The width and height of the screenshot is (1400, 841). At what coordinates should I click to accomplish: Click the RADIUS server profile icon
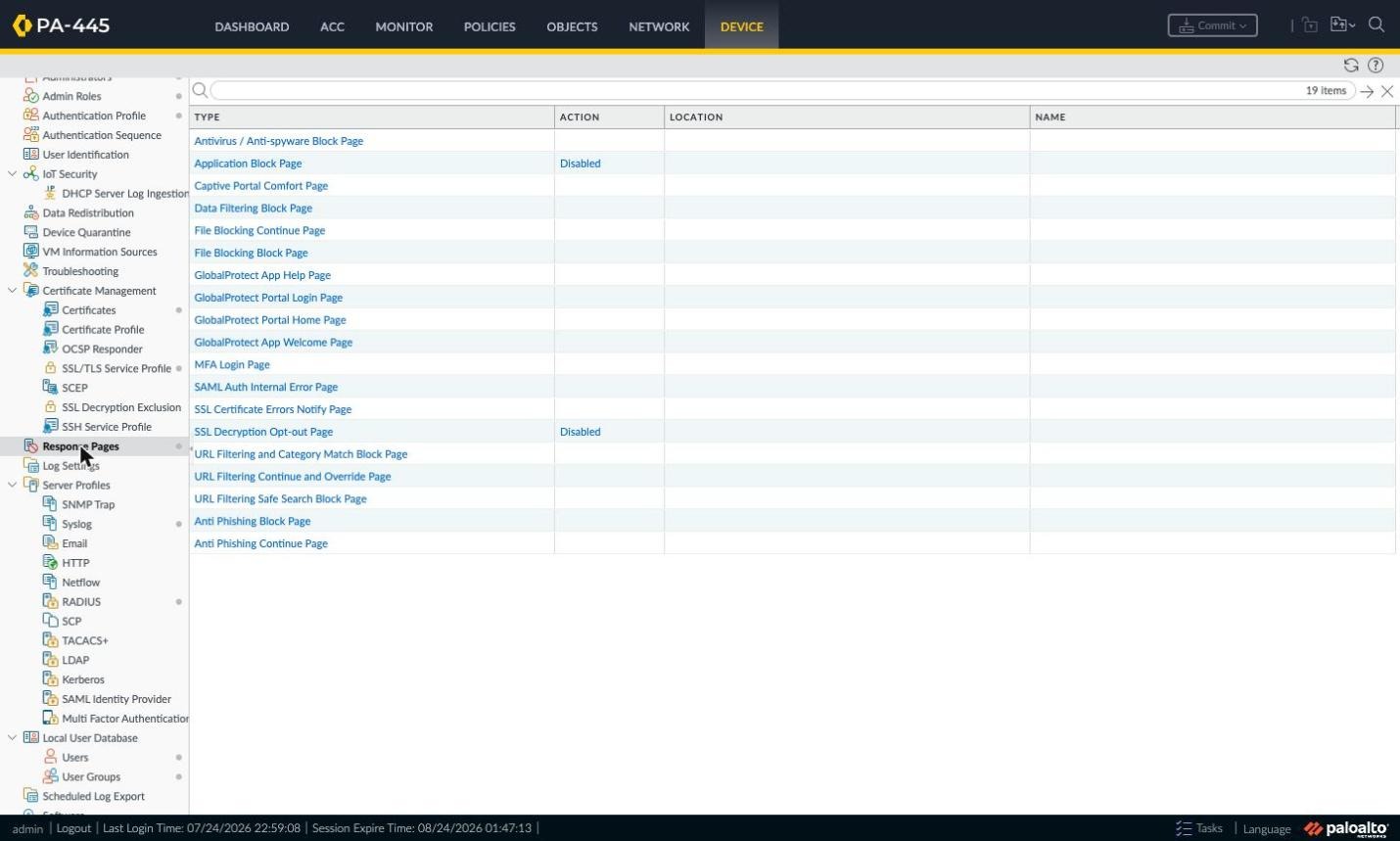pyautogui.click(x=50, y=601)
